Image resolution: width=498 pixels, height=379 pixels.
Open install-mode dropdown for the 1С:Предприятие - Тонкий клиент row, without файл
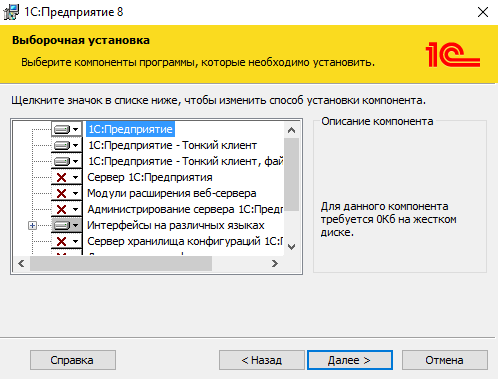(x=67, y=145)
